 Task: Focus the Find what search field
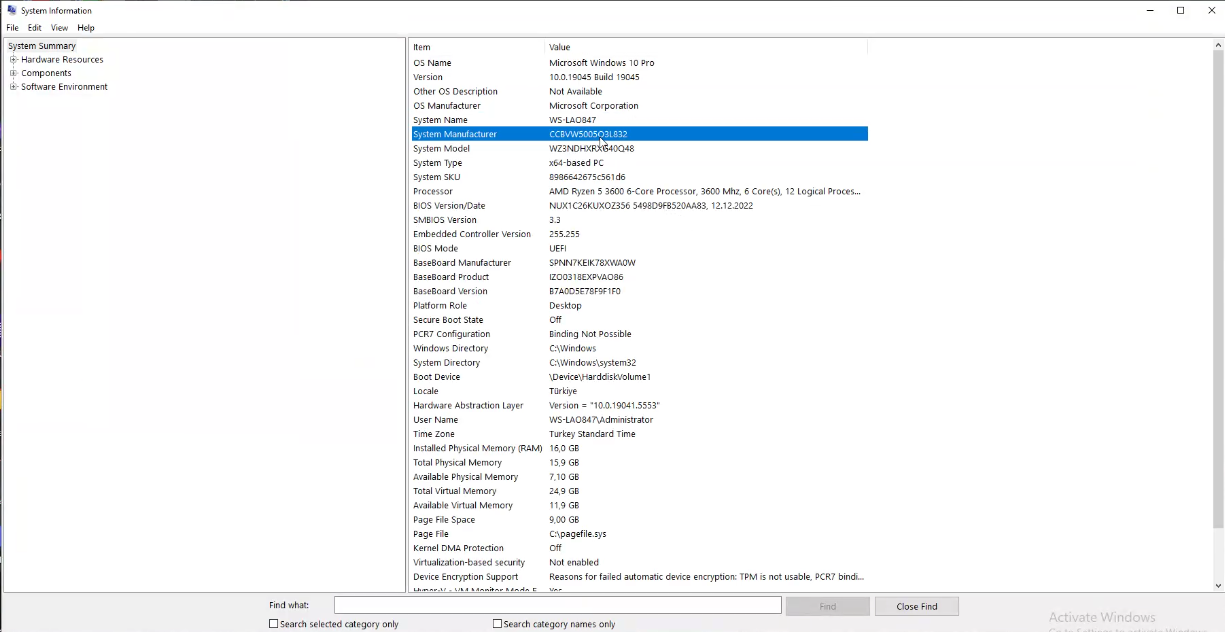(558, 605)
